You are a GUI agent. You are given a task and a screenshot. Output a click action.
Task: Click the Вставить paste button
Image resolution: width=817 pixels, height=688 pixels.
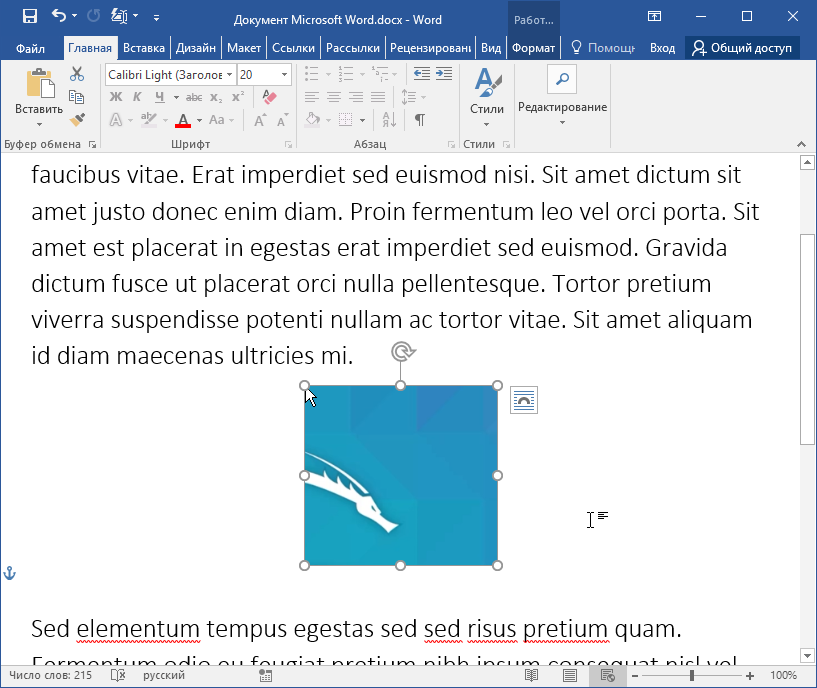point(39,91)
